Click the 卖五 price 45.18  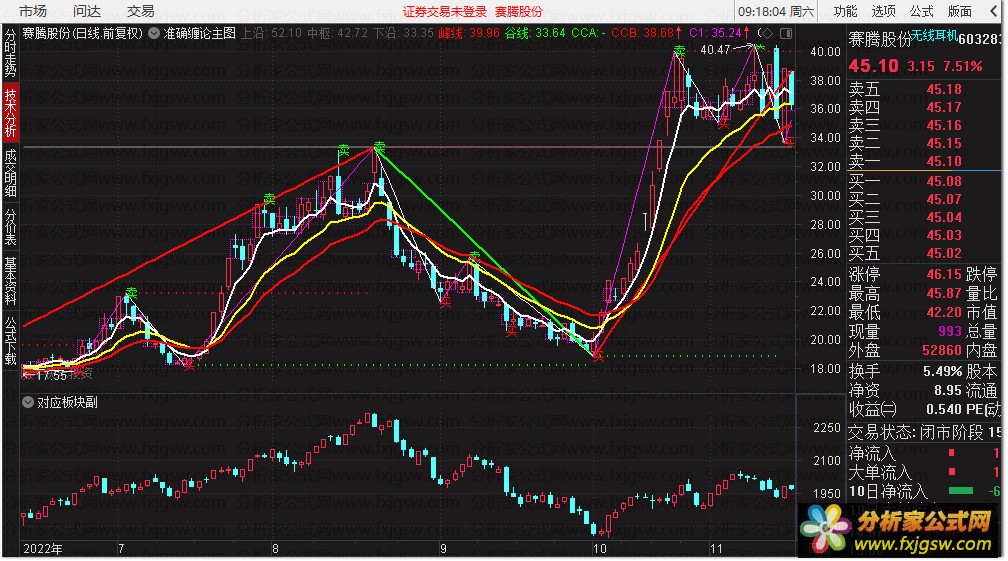944,89
